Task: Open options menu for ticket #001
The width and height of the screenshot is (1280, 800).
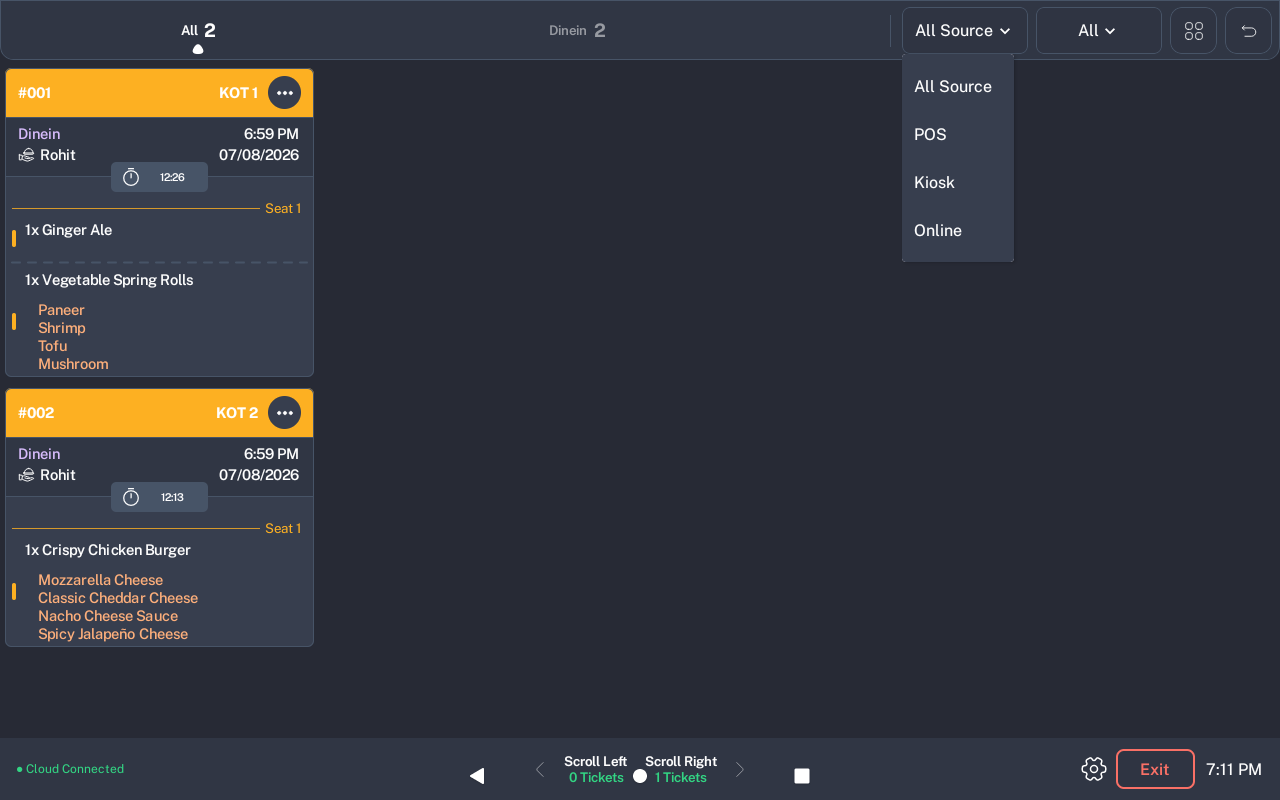Action: point(285,93)
